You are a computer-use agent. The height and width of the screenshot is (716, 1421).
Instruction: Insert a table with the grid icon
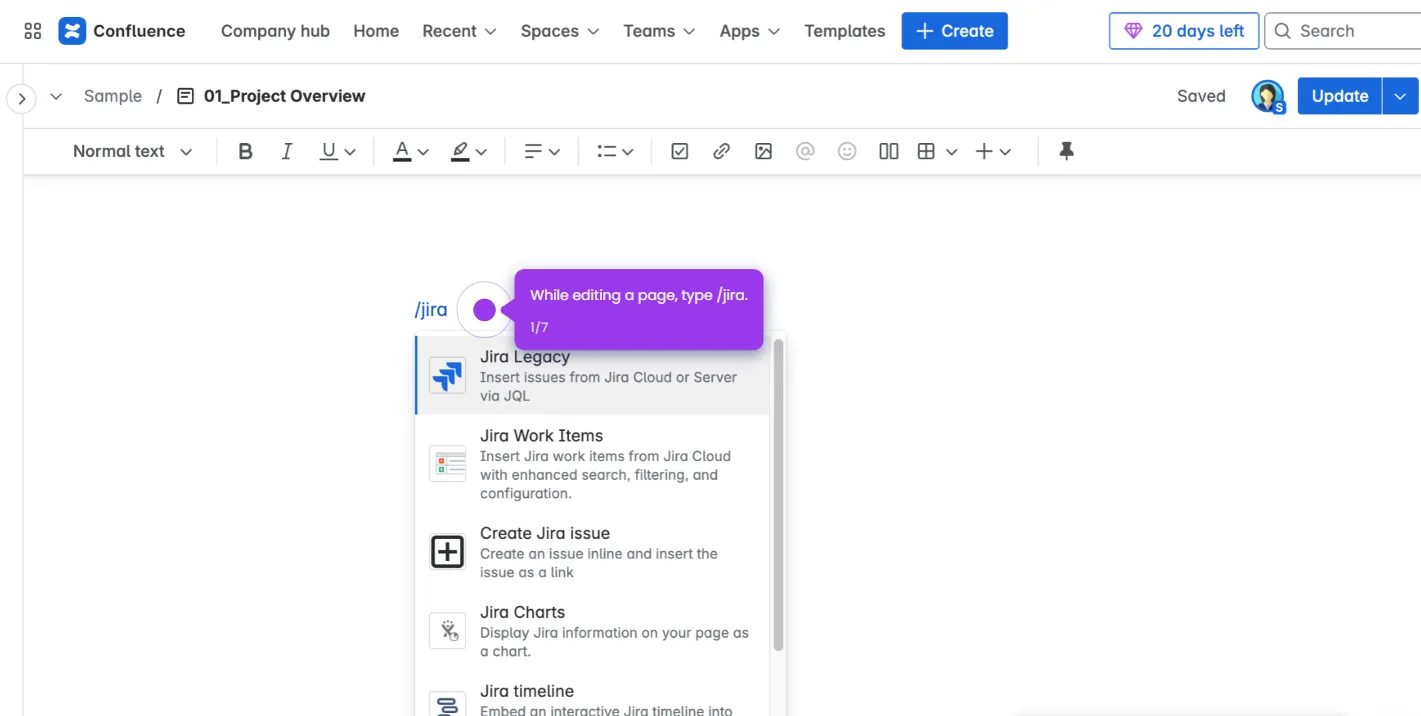(926, 151)
